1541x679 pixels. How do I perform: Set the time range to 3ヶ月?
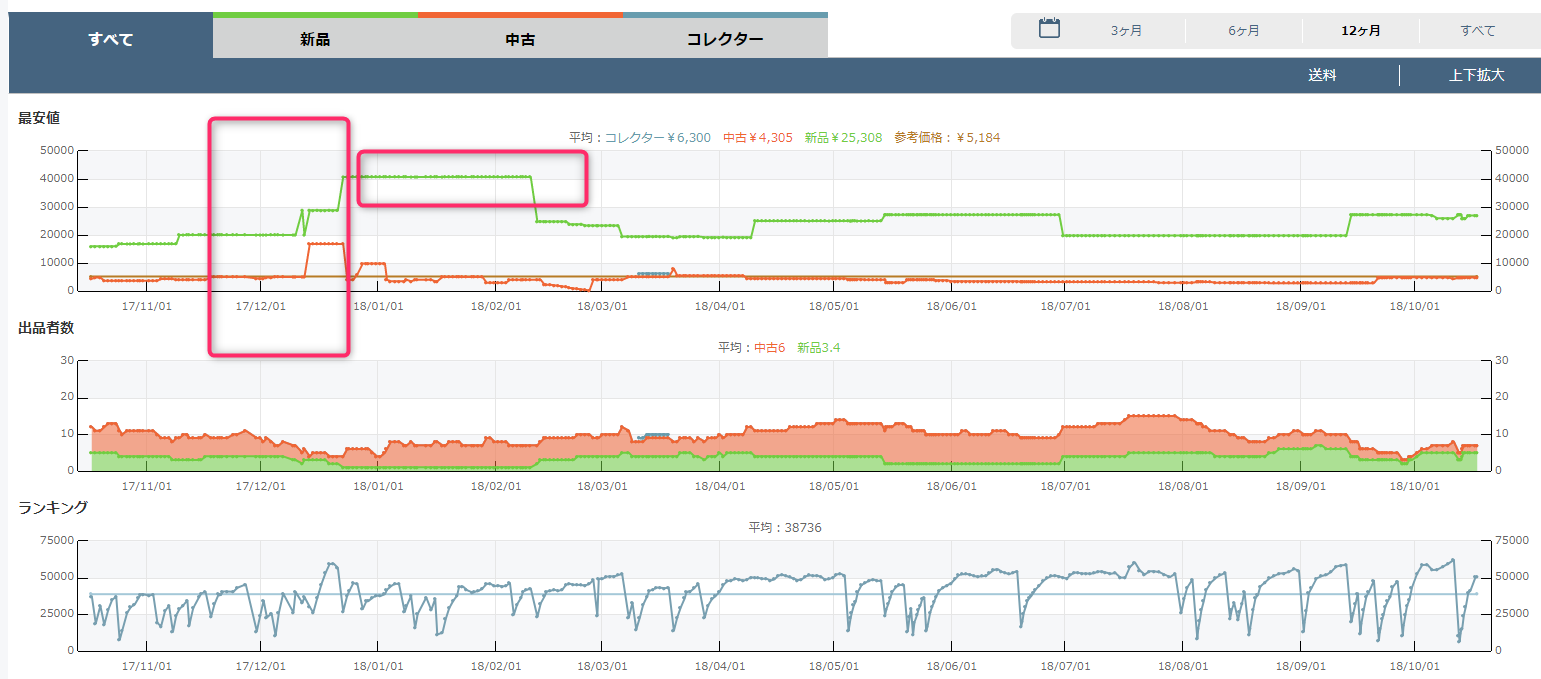1126,31
